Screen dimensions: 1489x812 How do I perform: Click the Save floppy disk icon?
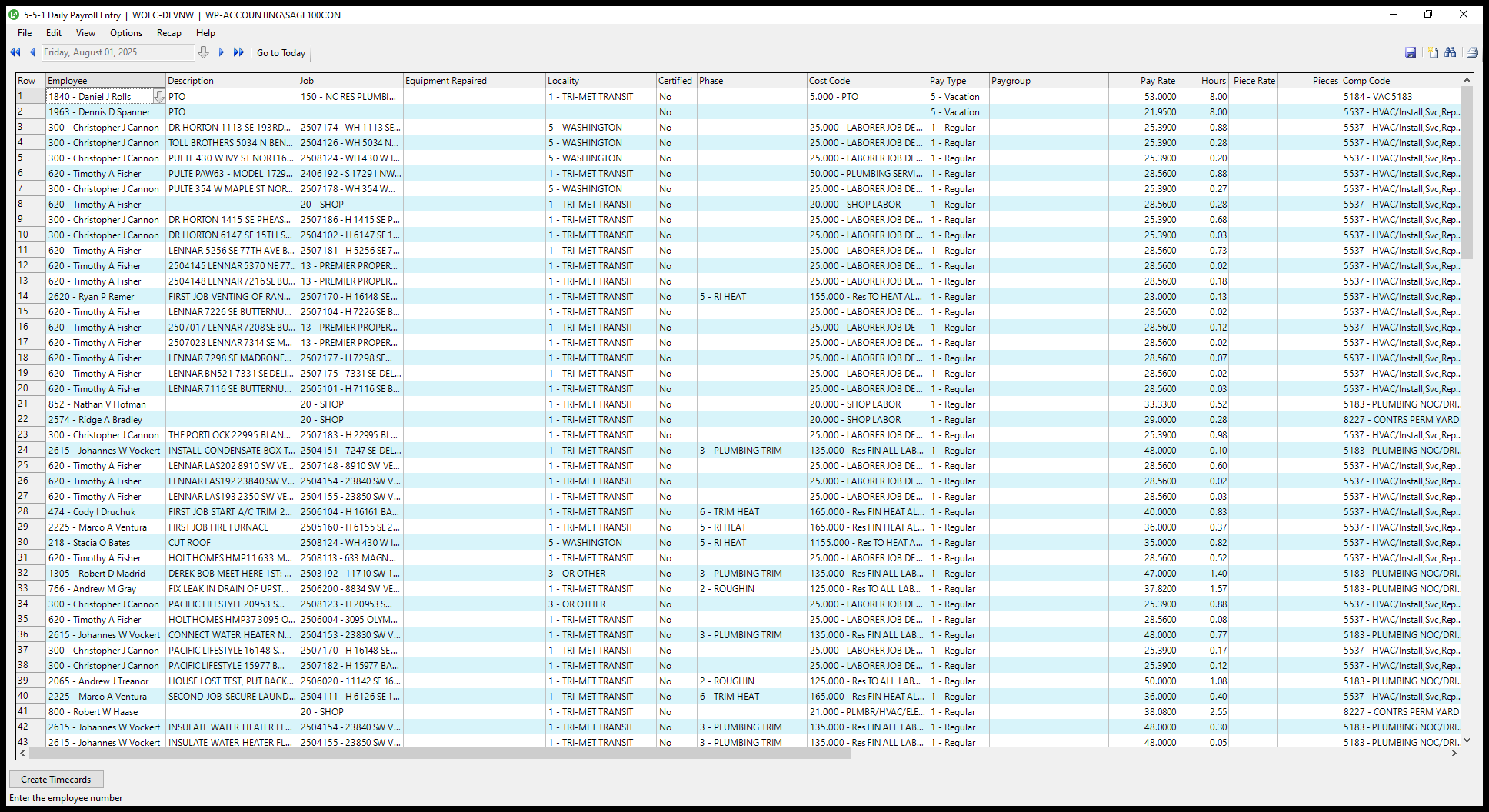1411,52
